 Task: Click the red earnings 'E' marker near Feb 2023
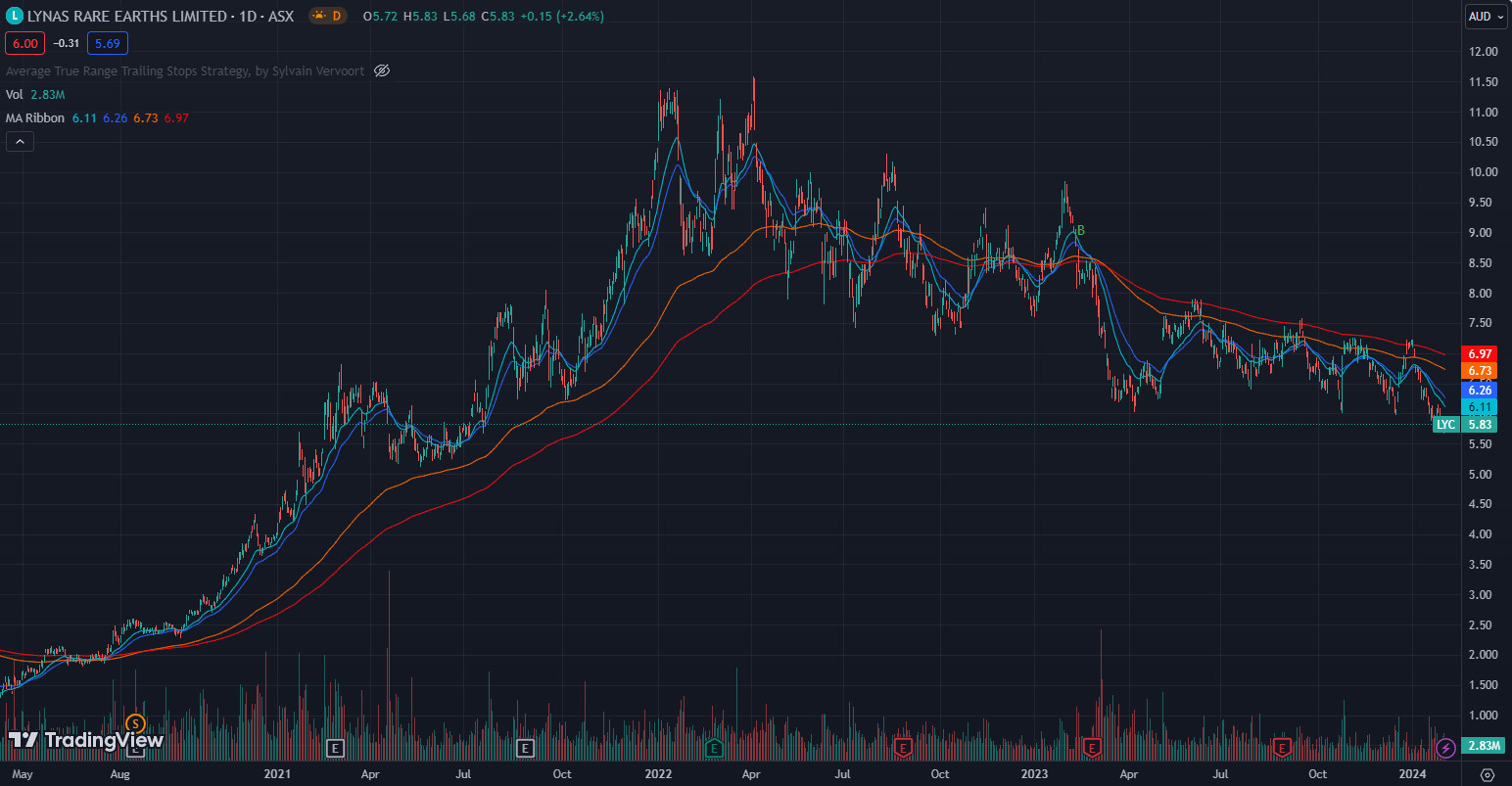1092,749
